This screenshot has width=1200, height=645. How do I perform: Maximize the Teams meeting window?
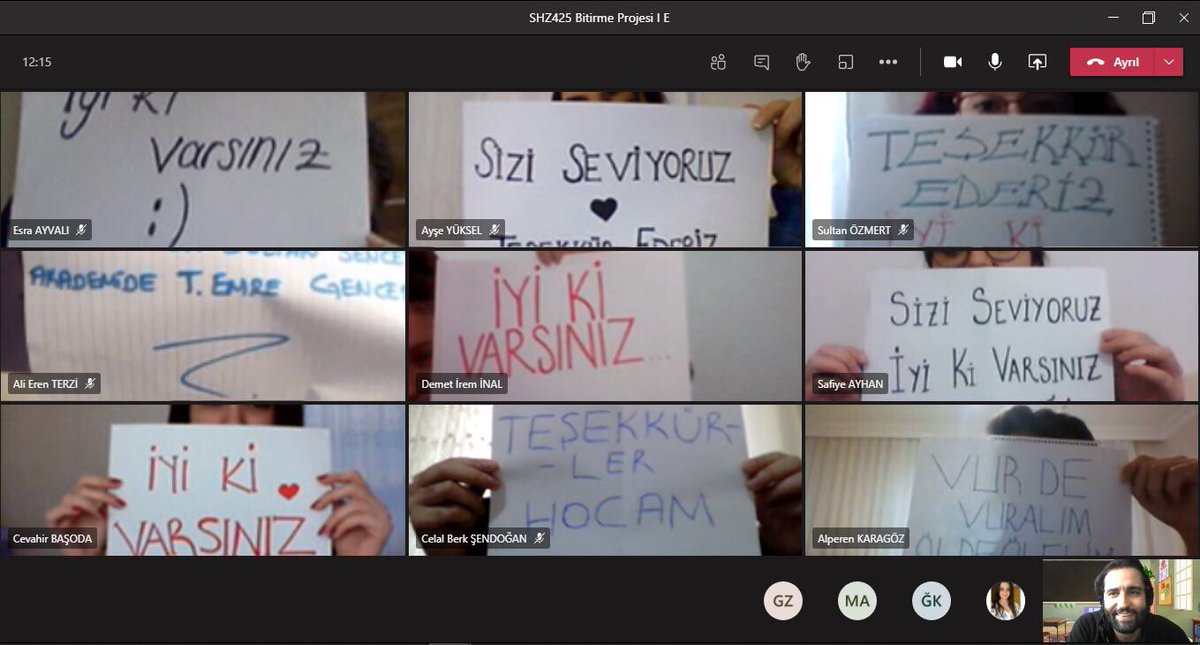tap(1148, 18)
